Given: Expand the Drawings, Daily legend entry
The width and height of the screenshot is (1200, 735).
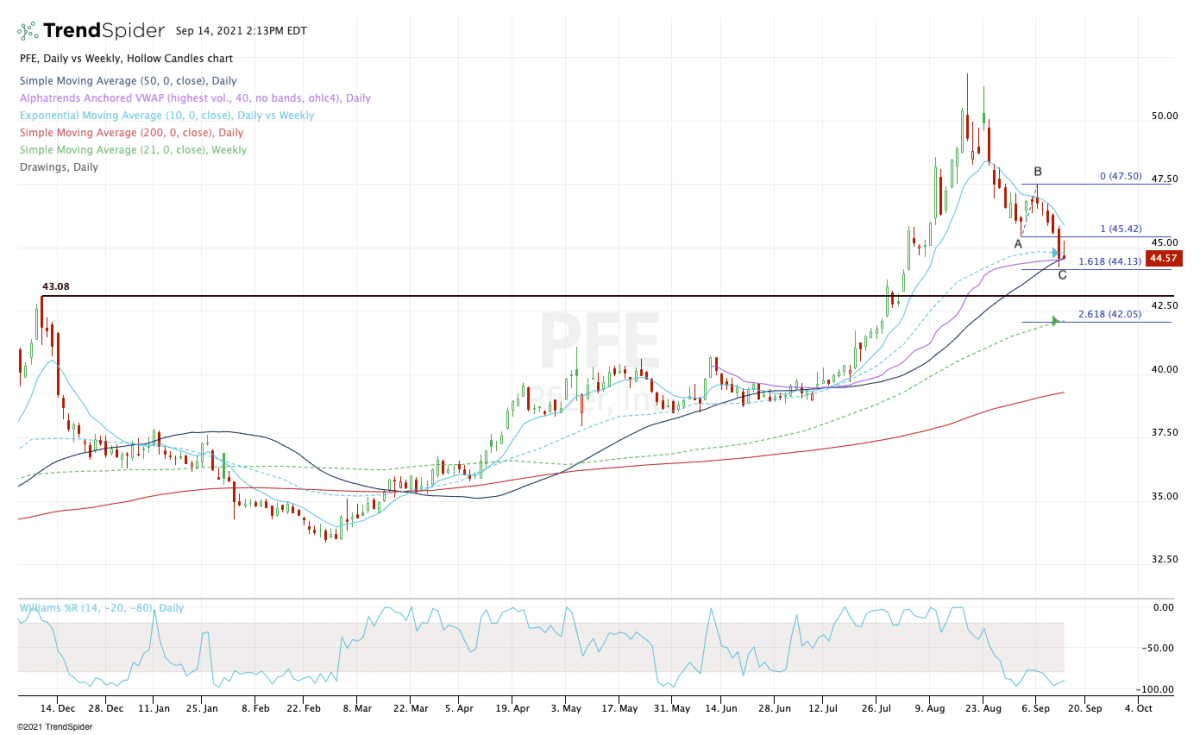Looking at the screenshot, I should [59, 167].
